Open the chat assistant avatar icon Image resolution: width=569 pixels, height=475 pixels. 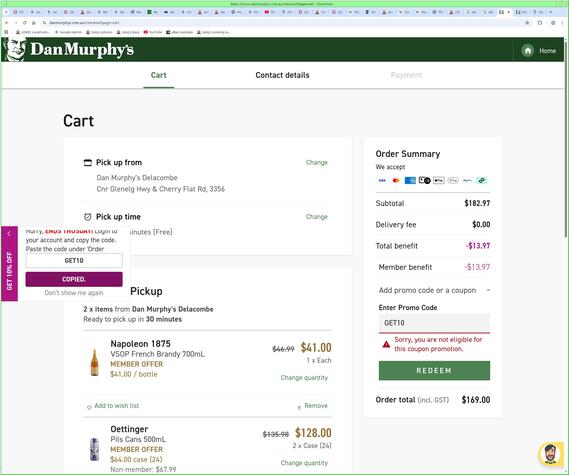[x=550, y=453]
